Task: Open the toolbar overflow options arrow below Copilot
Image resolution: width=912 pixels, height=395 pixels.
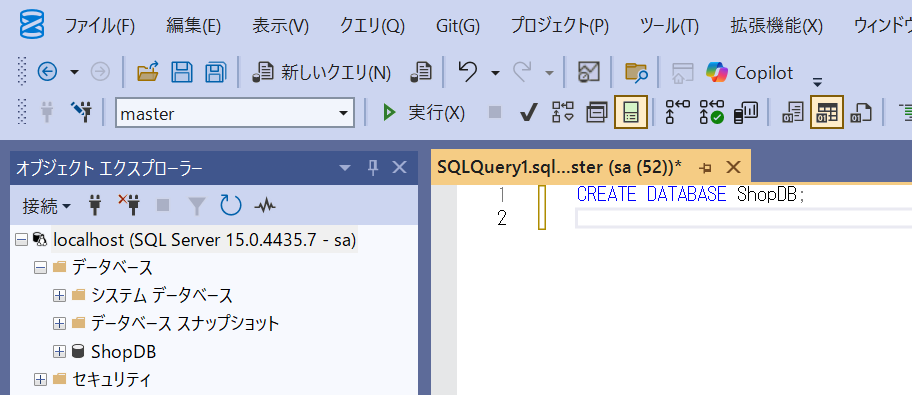Action: [x=817, y=82]
